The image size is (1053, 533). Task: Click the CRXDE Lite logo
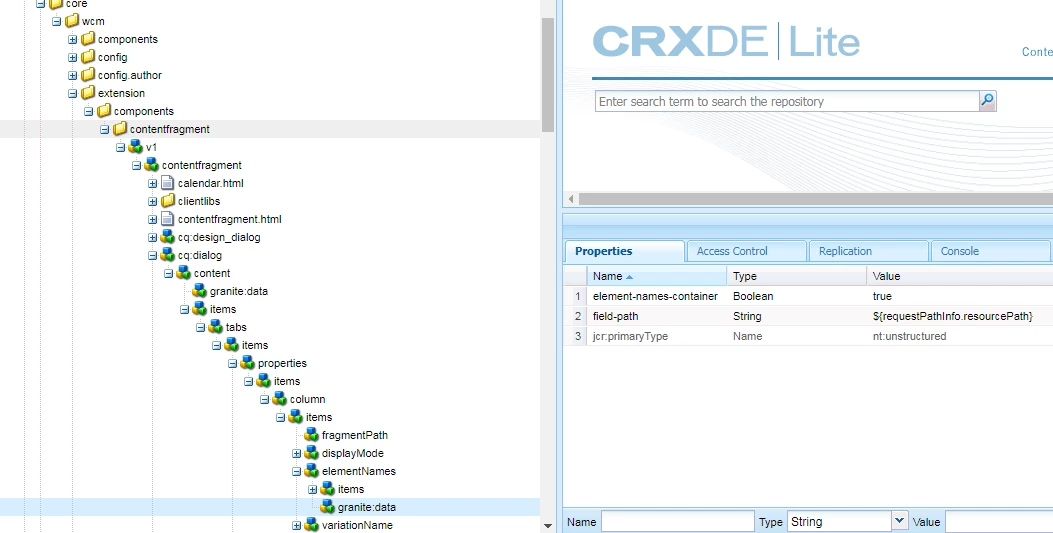726,42
